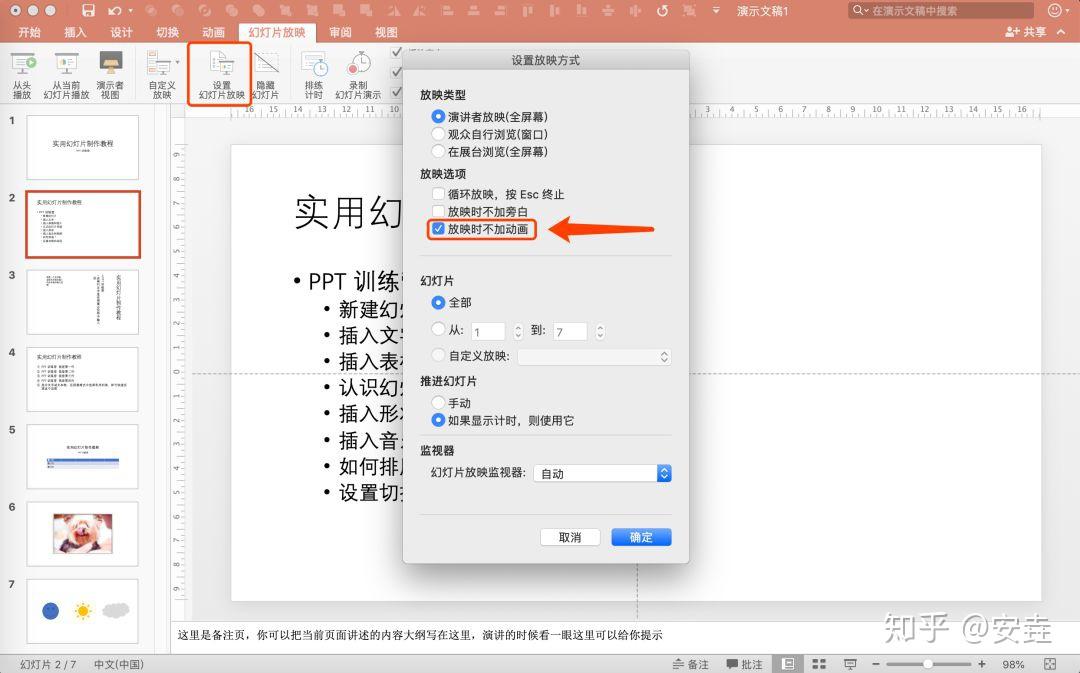Expand 自定义放映 ribbon dropdown arrow
The width and height of the screenshot is (1080, 673).
click(x=177, y=63)
